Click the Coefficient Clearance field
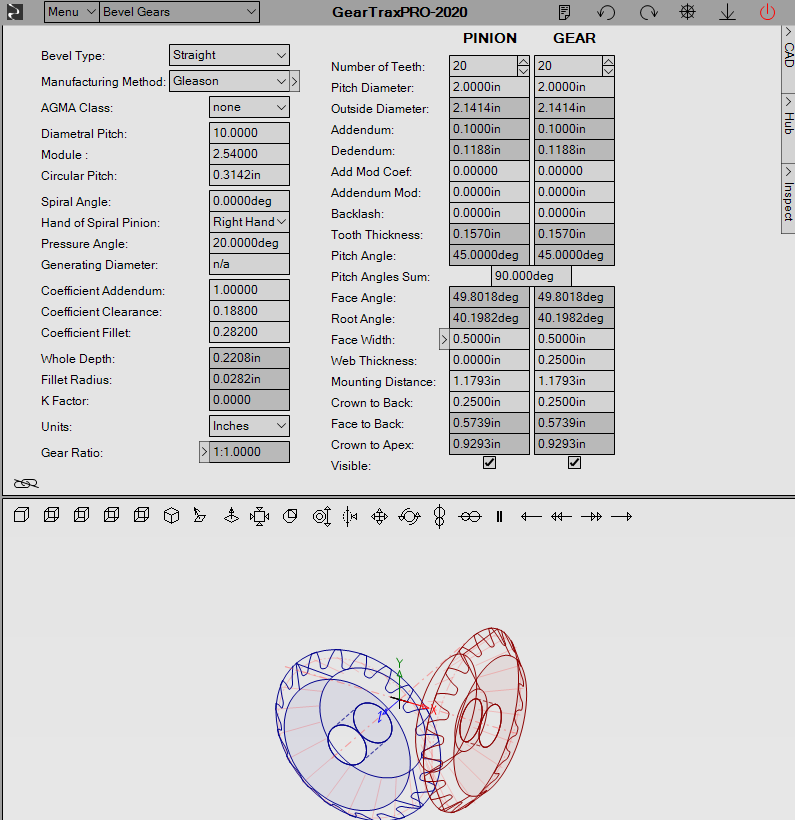The height and width of the screenshot is (820, 795). tap(249, 311)
